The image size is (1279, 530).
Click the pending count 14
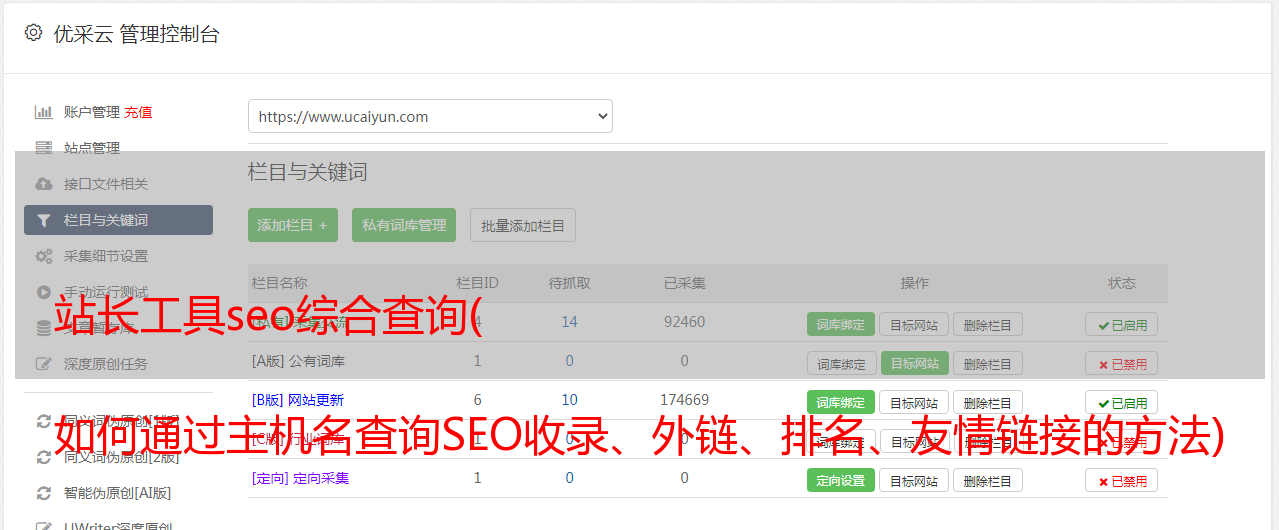[x=569, y=322]
